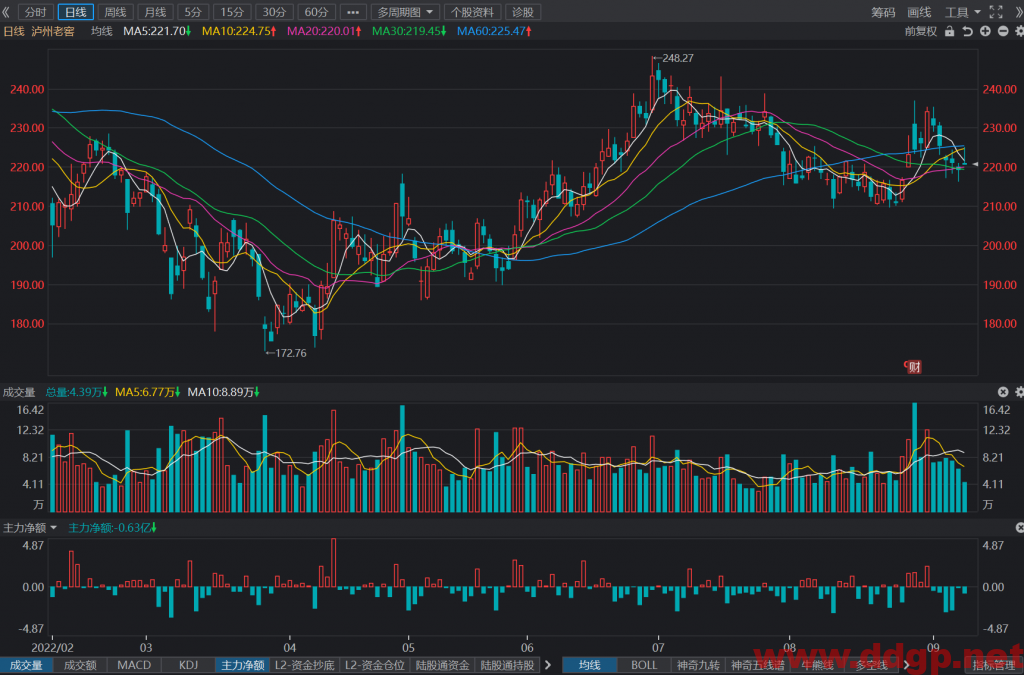Click the MA30:219.45 value
Image resolution: width=1024 pixels, height=675 pixels.
(409, 31)
